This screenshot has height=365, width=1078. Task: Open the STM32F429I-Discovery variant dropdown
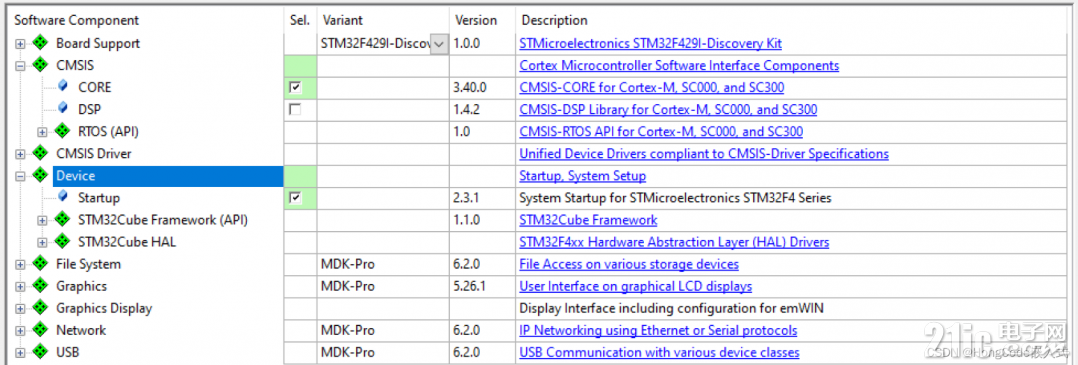(x=439, y=43)
